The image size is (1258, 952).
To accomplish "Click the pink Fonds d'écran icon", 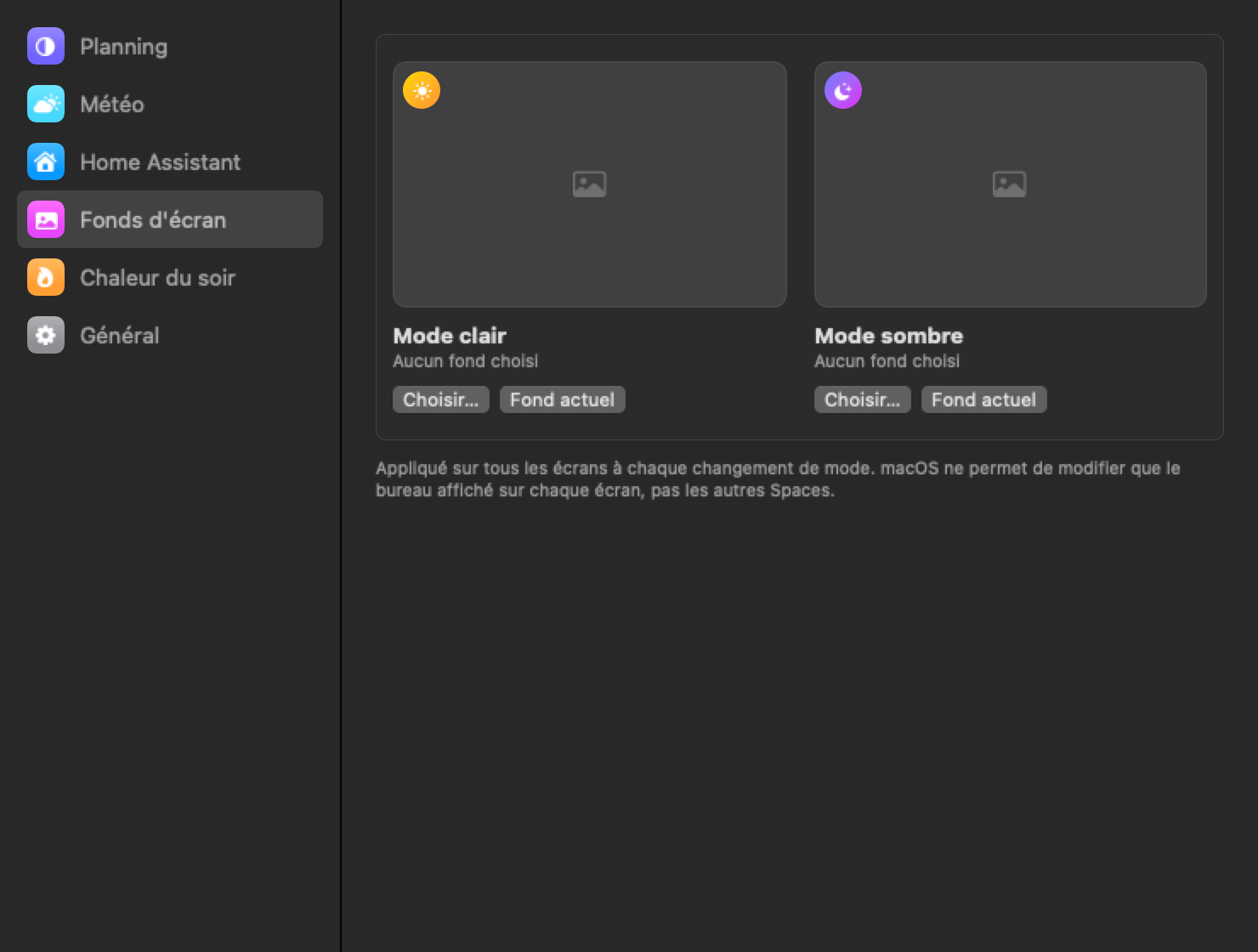I will [46, 219].
